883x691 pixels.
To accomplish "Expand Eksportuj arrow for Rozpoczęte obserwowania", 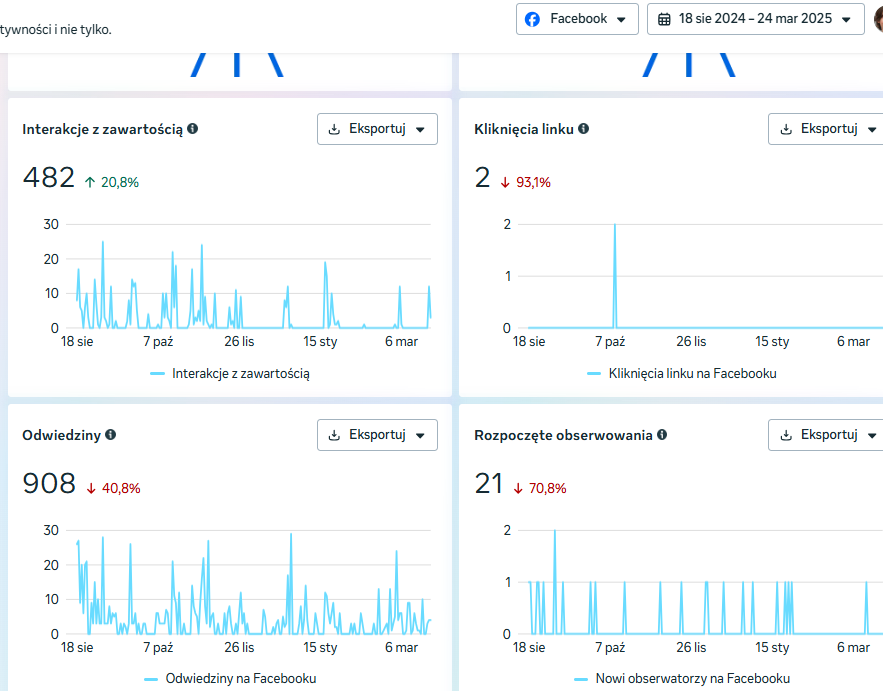I will [872, 435].
